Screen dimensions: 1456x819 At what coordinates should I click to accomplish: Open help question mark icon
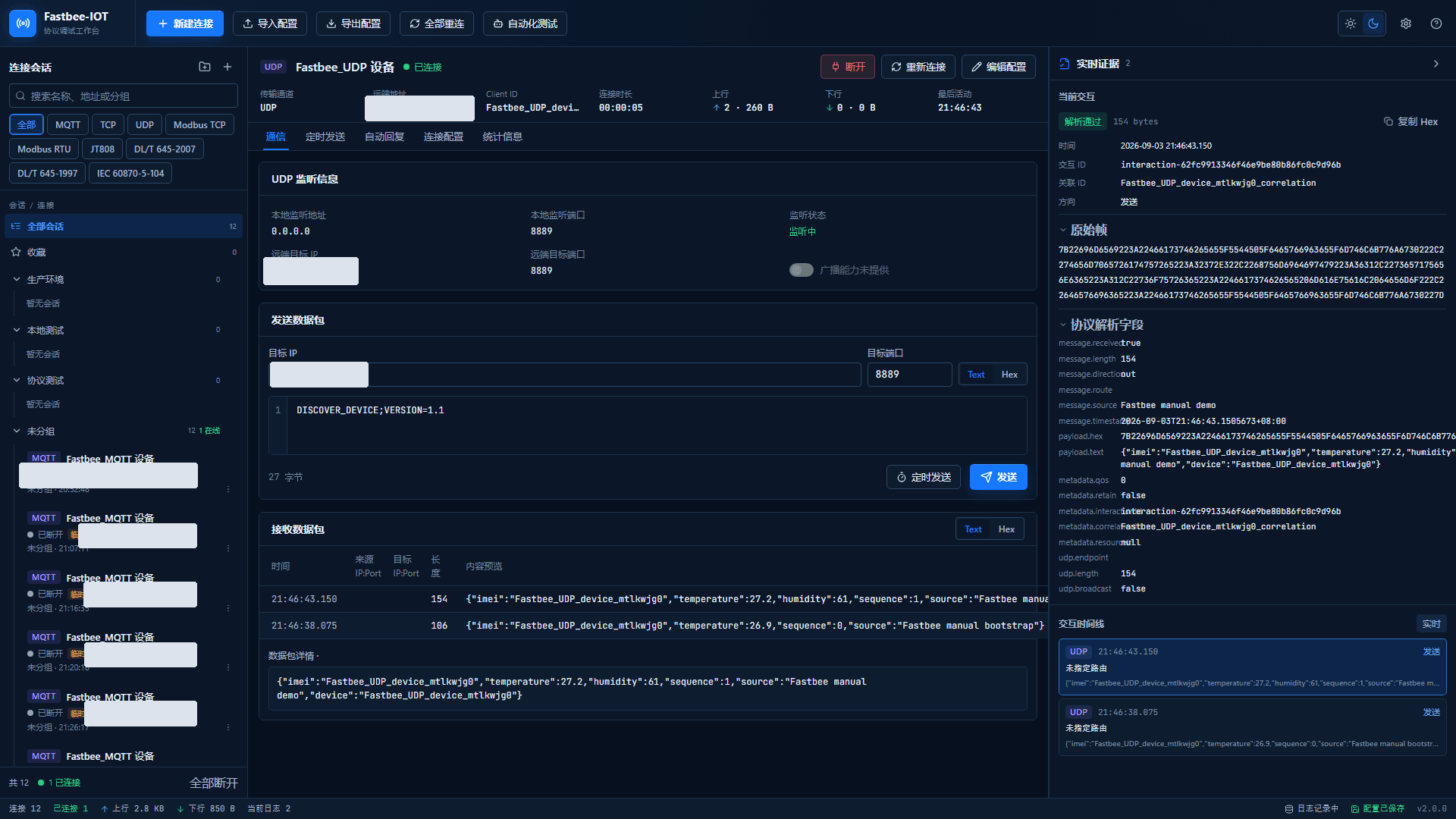[1436, 24]
